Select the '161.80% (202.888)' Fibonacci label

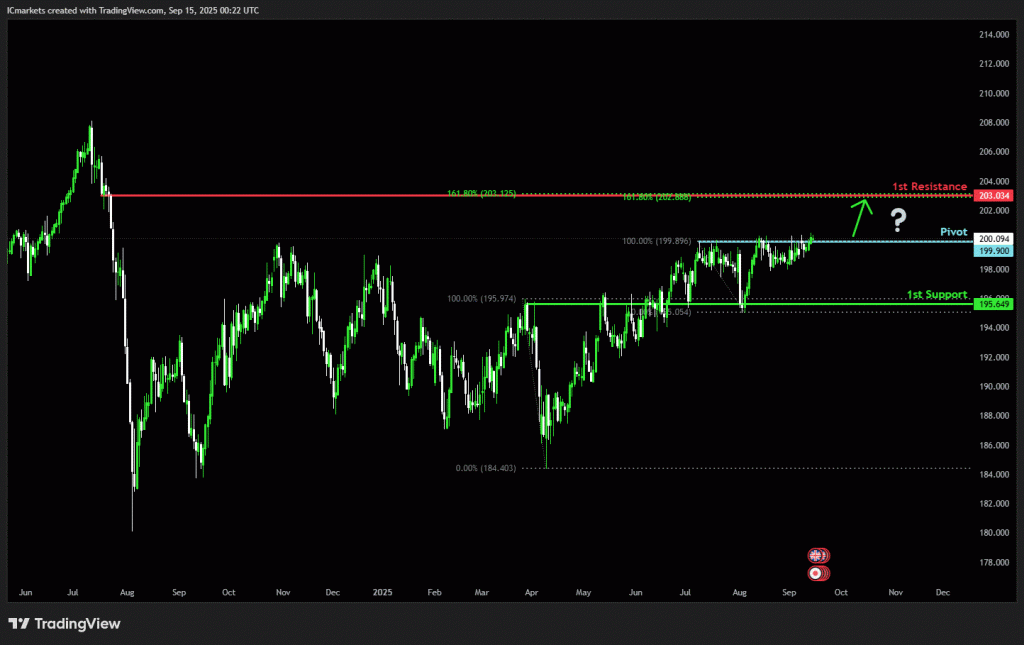tap(656, 197)
